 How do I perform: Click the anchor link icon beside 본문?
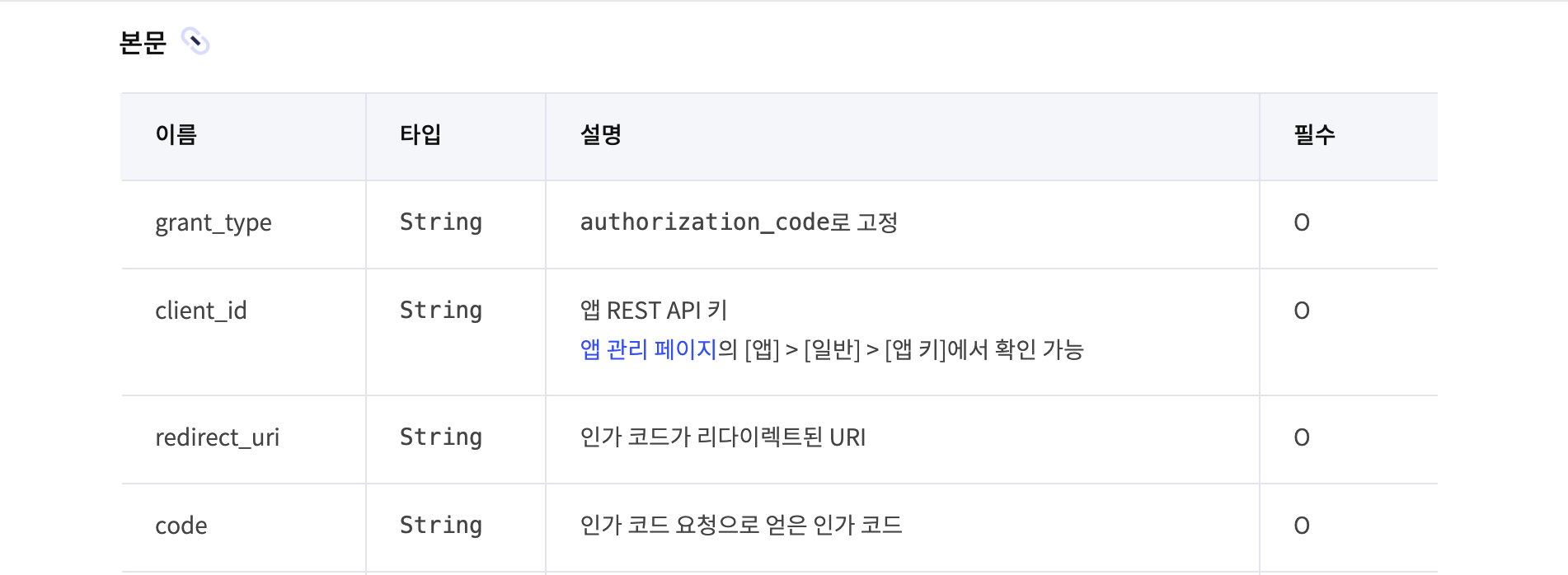click(195, 41)
